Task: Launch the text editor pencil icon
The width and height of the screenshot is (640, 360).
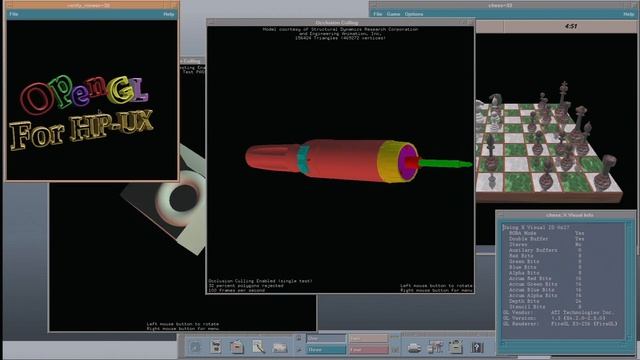Action: (258, 347)
